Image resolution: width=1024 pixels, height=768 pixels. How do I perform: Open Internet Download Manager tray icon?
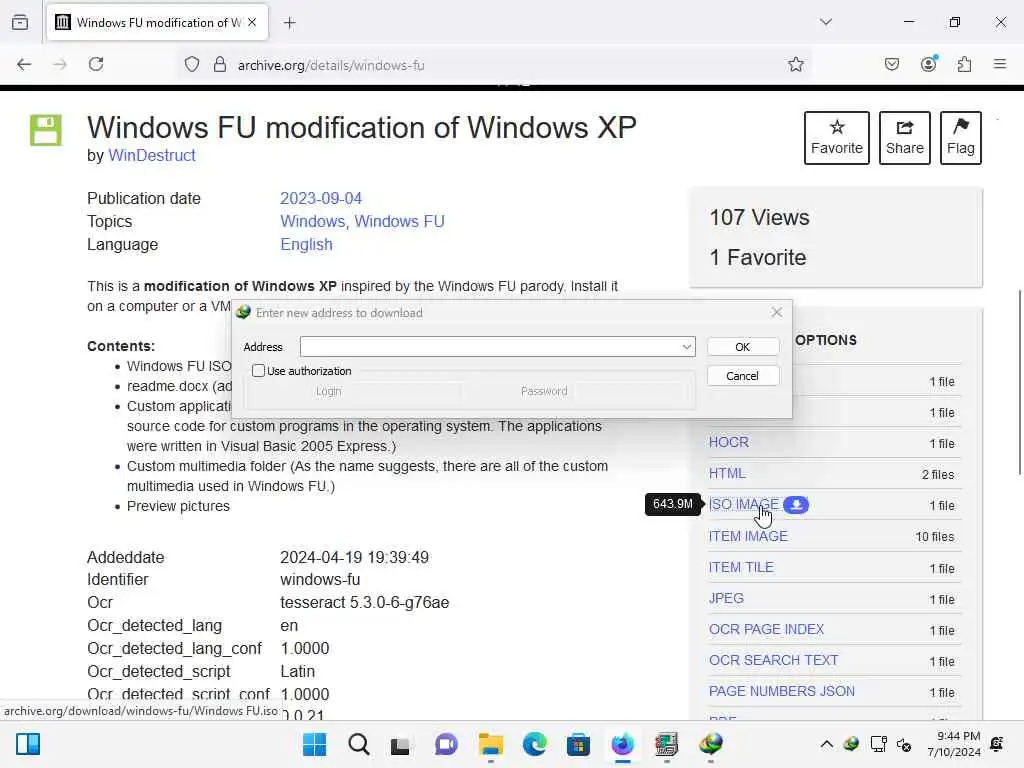(851, 744)
